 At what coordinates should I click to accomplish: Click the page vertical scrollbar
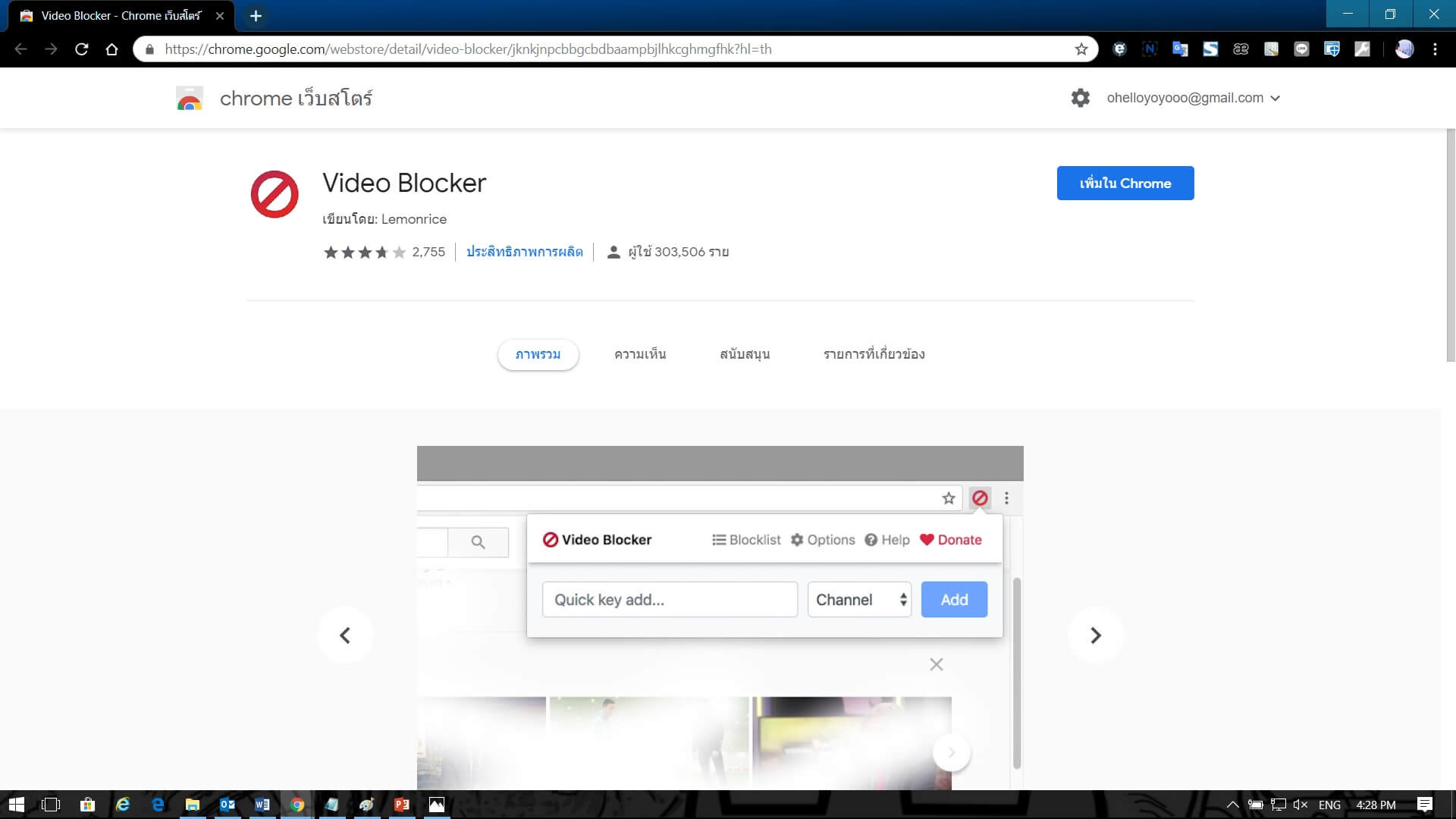tap(1451, 245)
